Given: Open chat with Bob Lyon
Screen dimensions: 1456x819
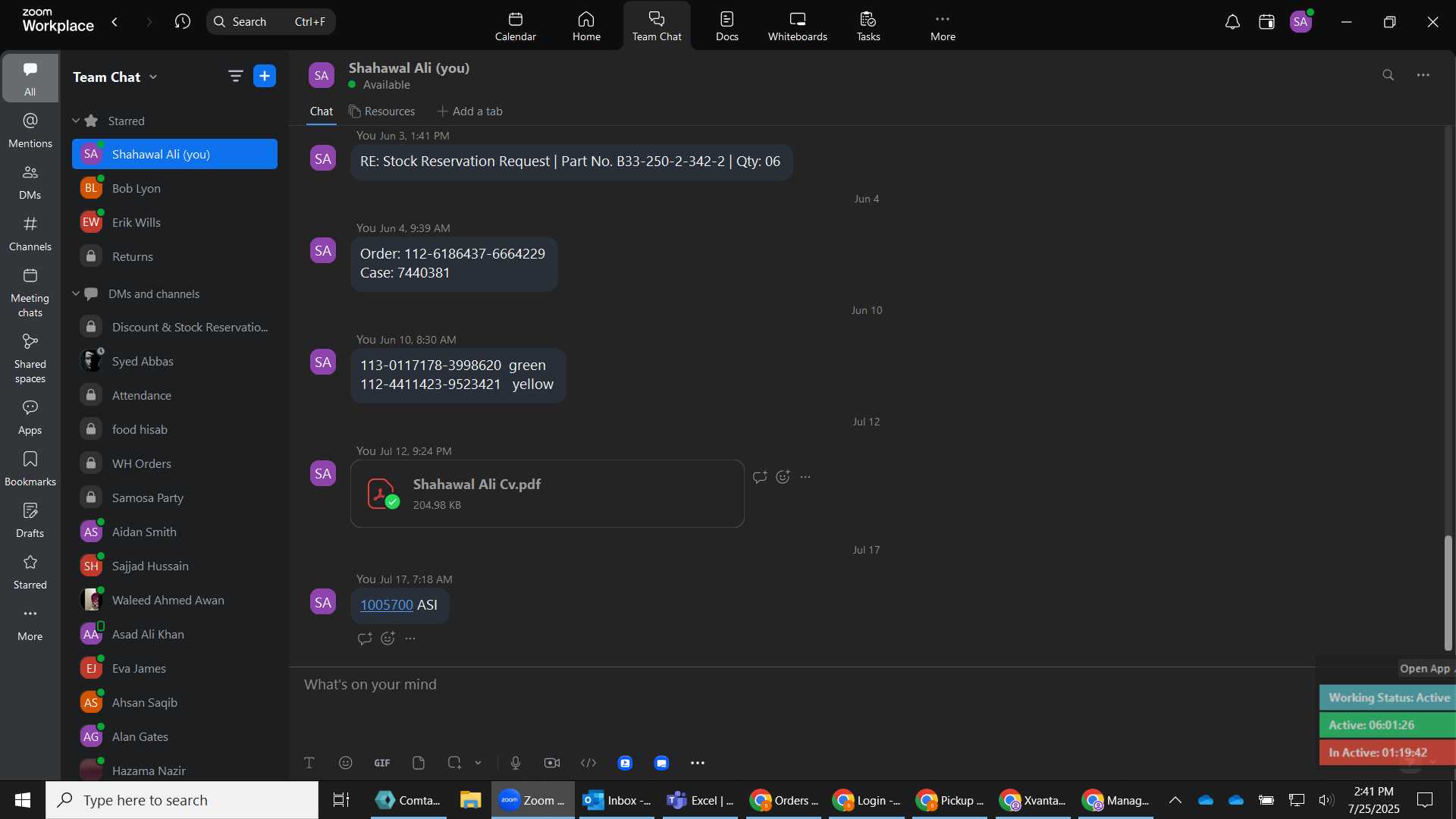Looking at the screenshot, I should (174, 188).
